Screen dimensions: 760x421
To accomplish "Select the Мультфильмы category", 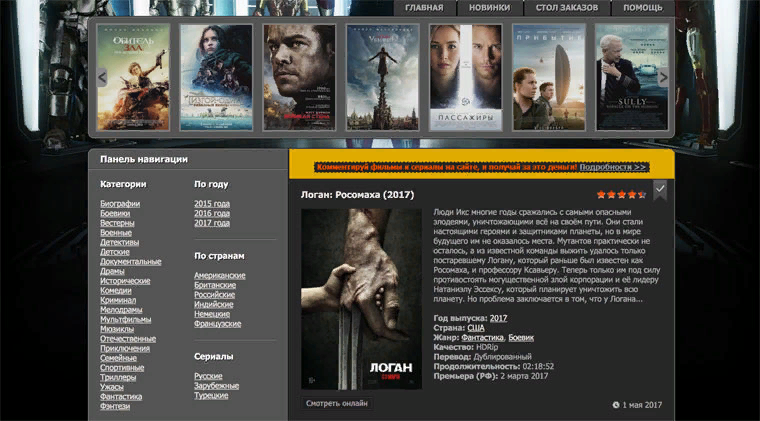I will click(x=126, y=320).
